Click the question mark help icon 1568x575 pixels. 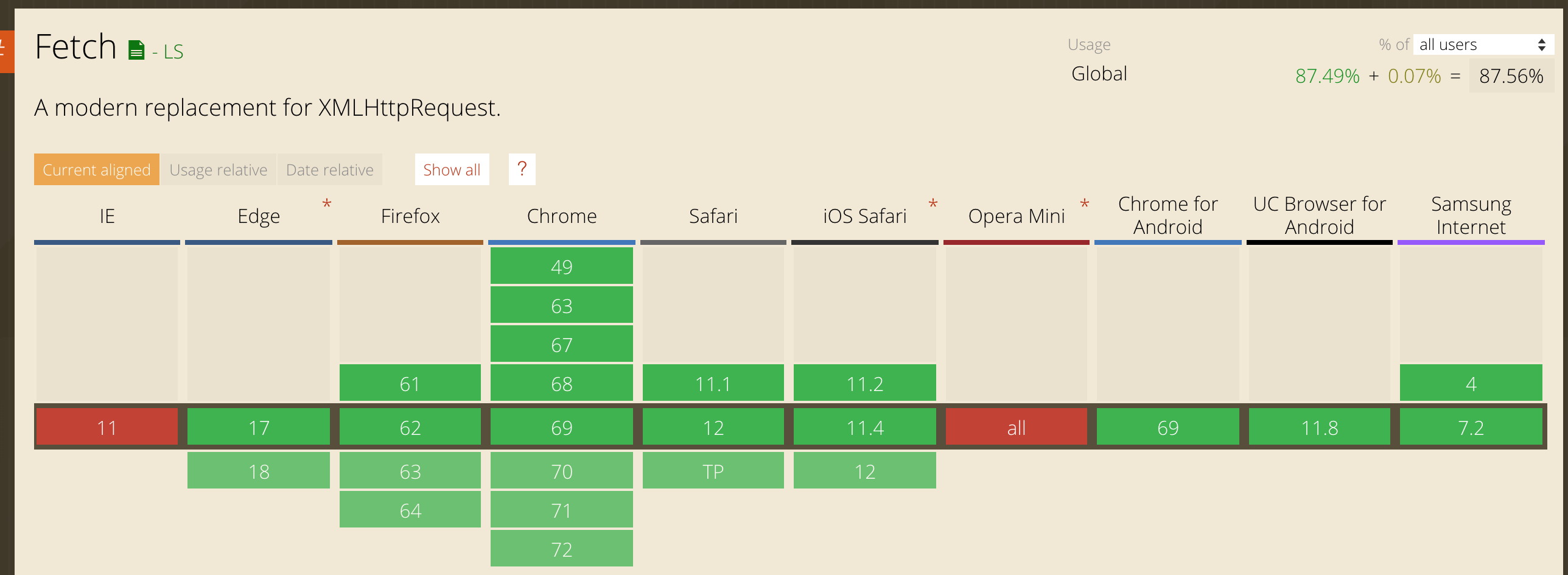click(521, 169)
